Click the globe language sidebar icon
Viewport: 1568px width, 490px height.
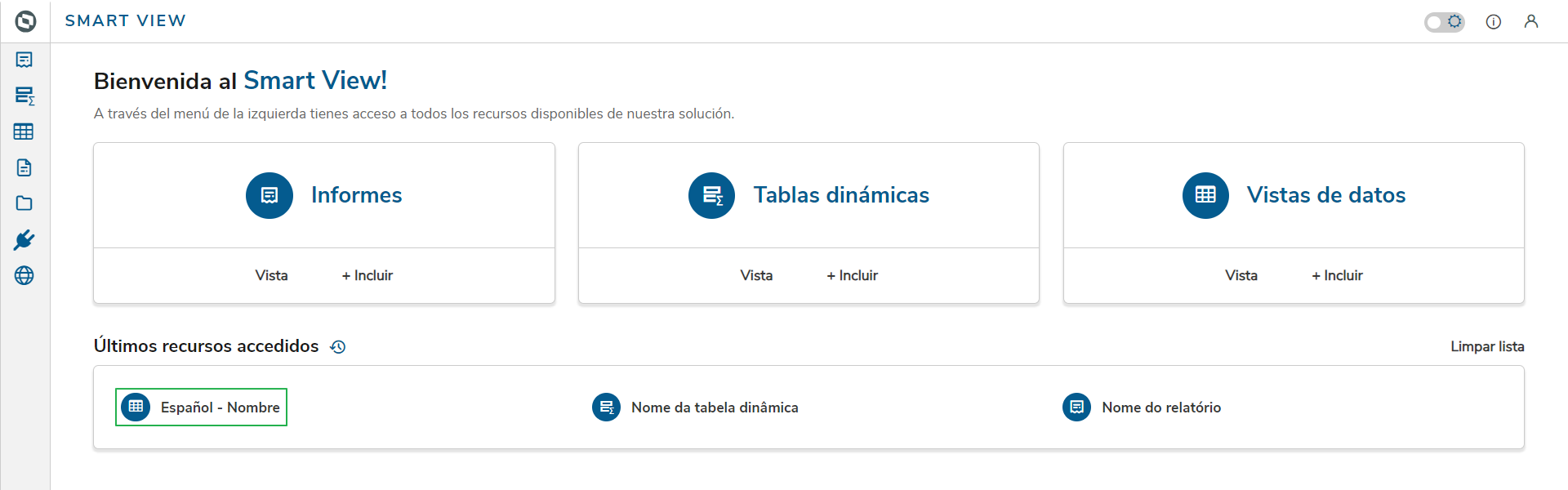[x=24, y=275]
